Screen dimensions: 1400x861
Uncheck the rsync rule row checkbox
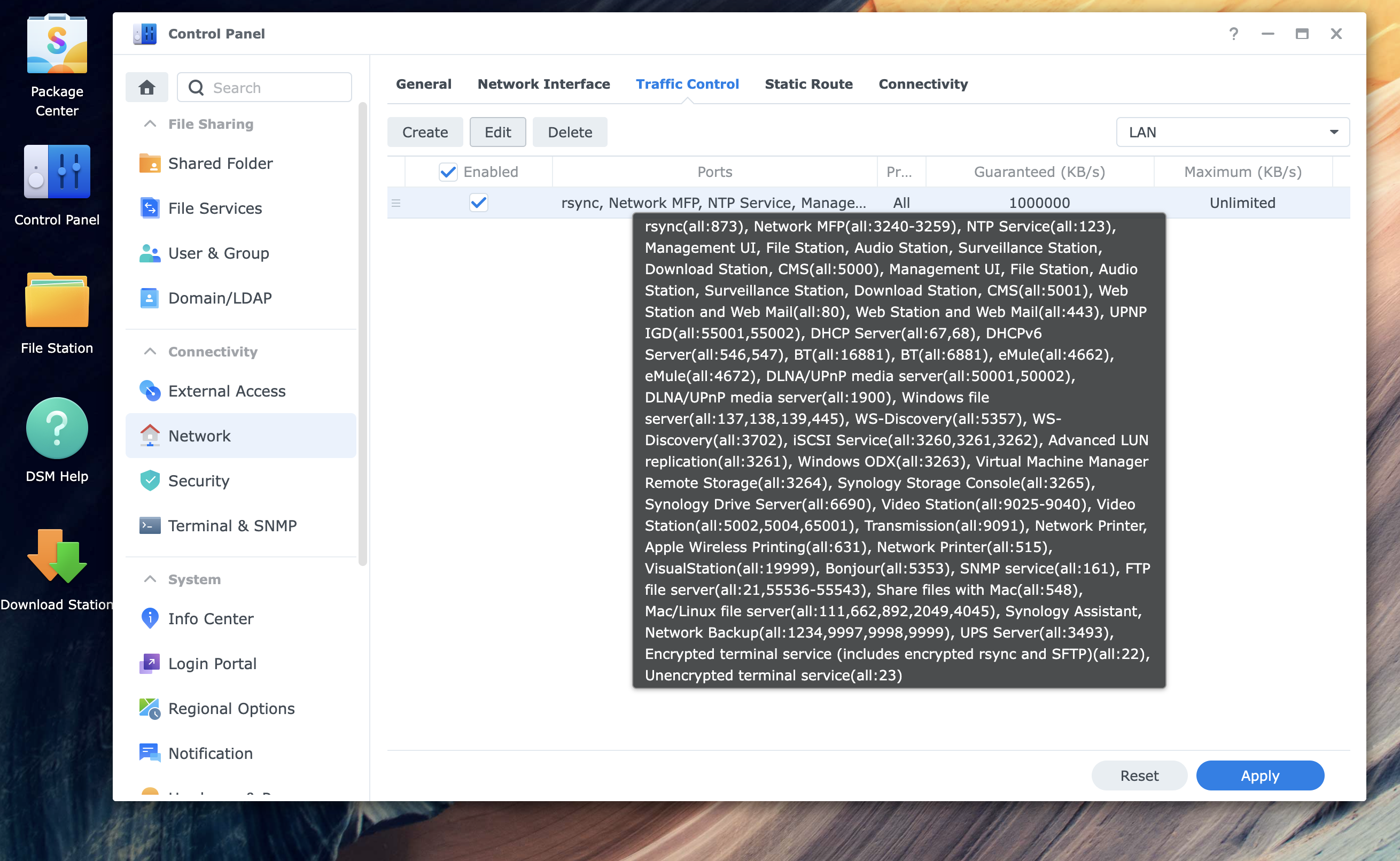pyautogui.click(x=478, y=203)
